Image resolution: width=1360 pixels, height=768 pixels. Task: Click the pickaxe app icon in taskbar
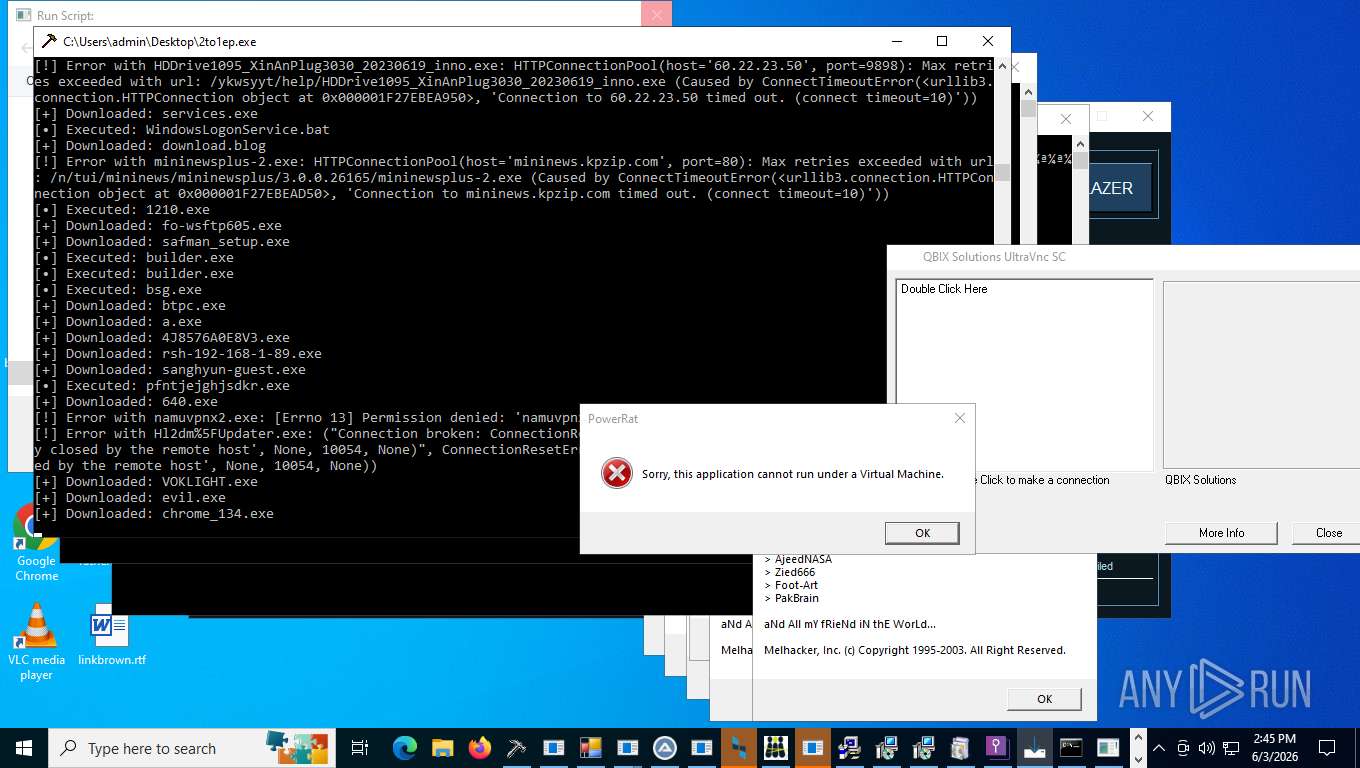click(516, 748)
